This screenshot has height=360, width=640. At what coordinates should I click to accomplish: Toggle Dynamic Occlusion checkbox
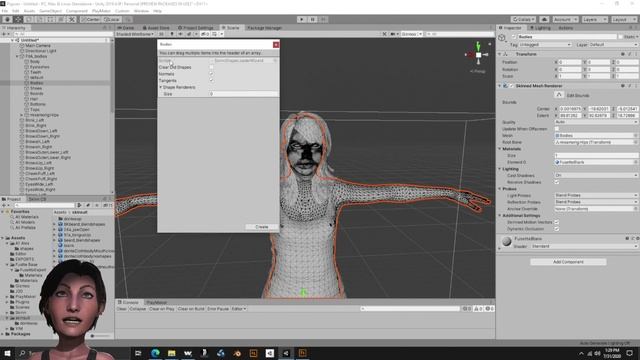557,229
